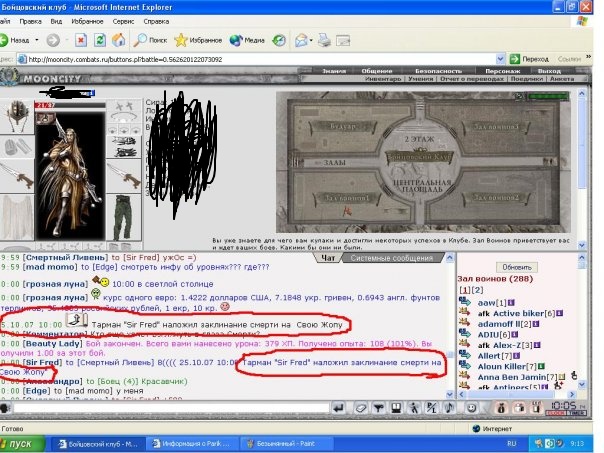Go back with the Назад button
The width and height of the screenshot is (604, 453).
[15, 40]
